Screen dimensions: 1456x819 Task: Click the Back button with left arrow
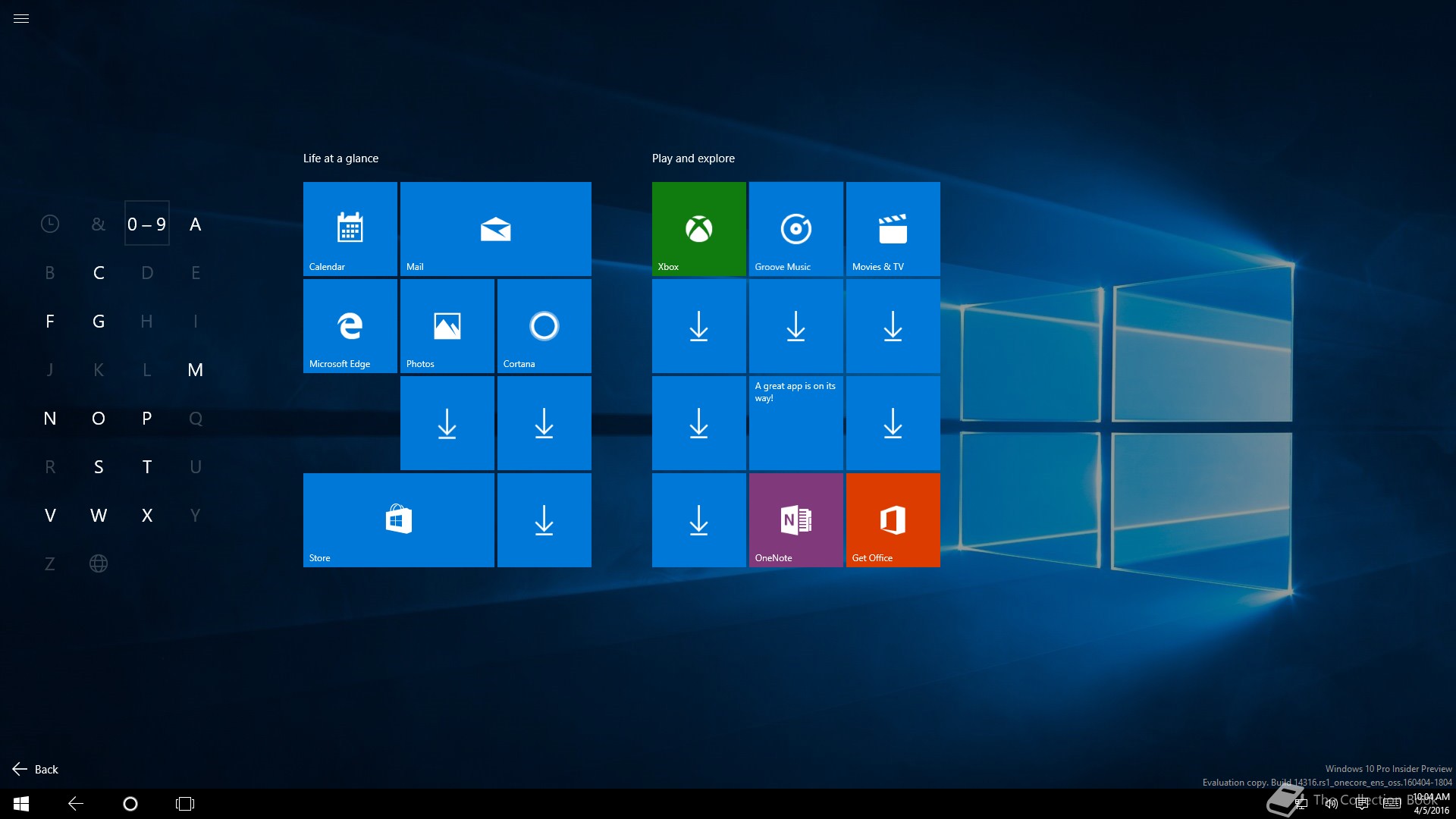(36, 769)
